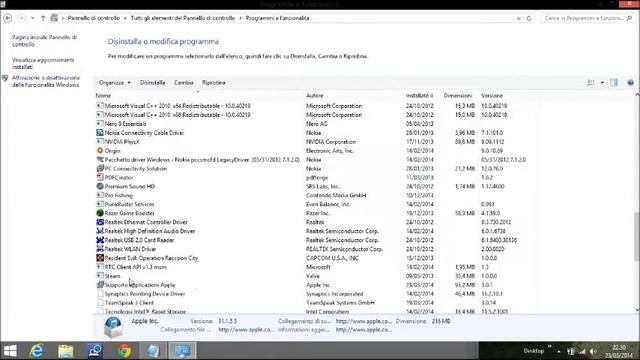The height and width of the screenshot is (360, 640).
Task: Click the taskbar clock and date
Action: pos(619,351)
